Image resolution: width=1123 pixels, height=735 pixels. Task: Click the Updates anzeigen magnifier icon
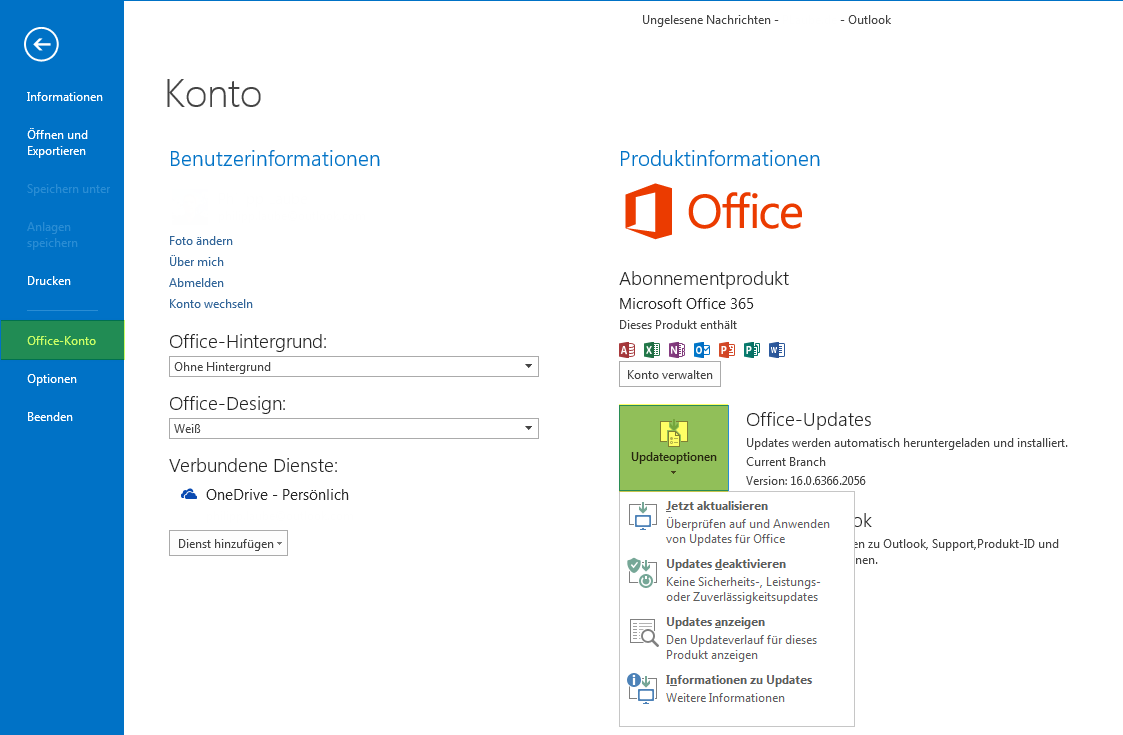[643, 632]
